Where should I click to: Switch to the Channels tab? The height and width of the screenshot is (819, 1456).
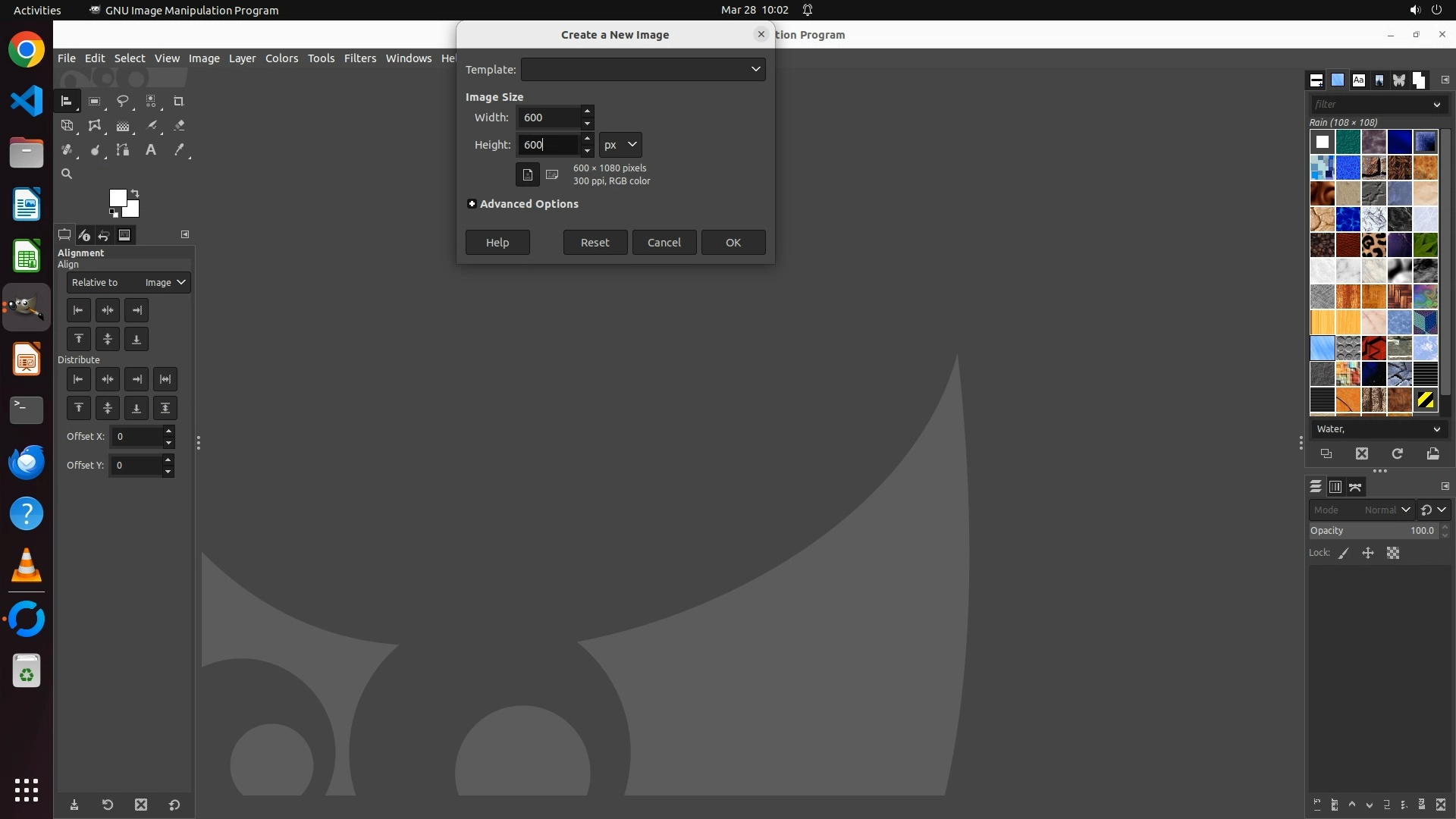tap(1335, 487)
